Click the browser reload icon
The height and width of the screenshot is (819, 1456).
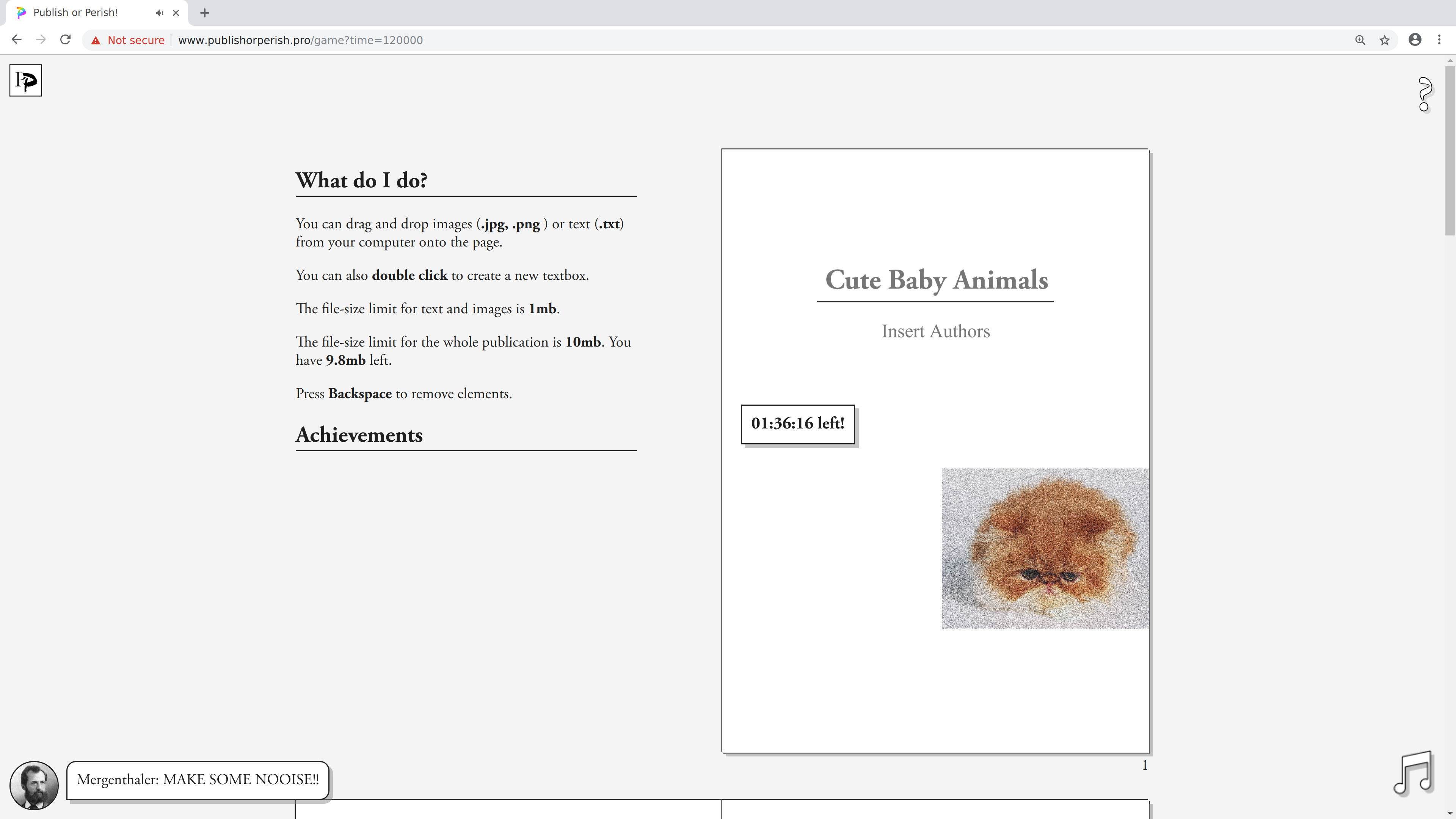click(66, 39)
